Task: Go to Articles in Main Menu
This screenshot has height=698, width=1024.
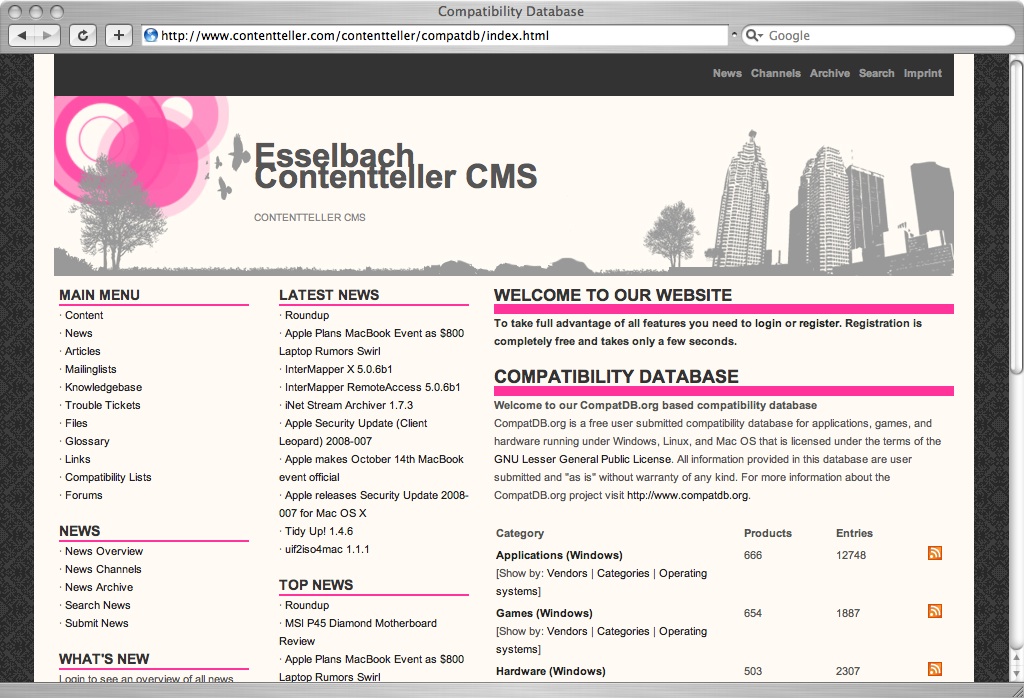Action: pos(82,351)
